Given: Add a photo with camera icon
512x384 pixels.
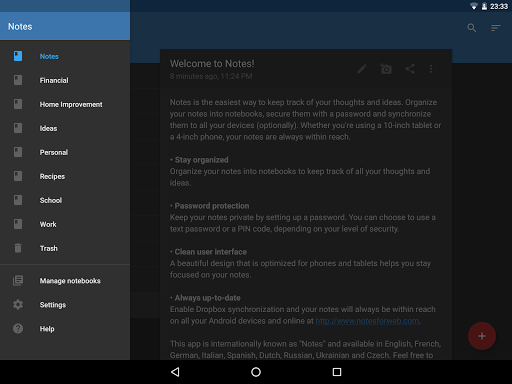Looking at the screenshot, I should point(386,69).
